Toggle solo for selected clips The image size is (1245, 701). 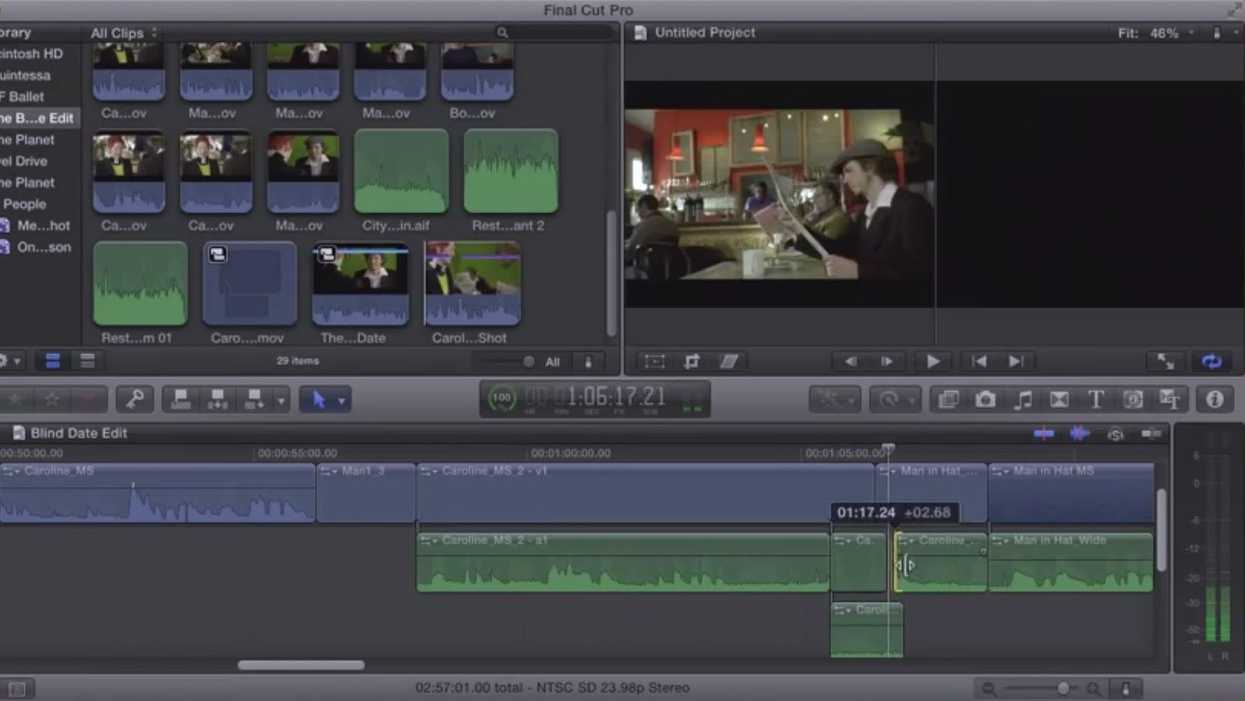[x=1115, y=433]
